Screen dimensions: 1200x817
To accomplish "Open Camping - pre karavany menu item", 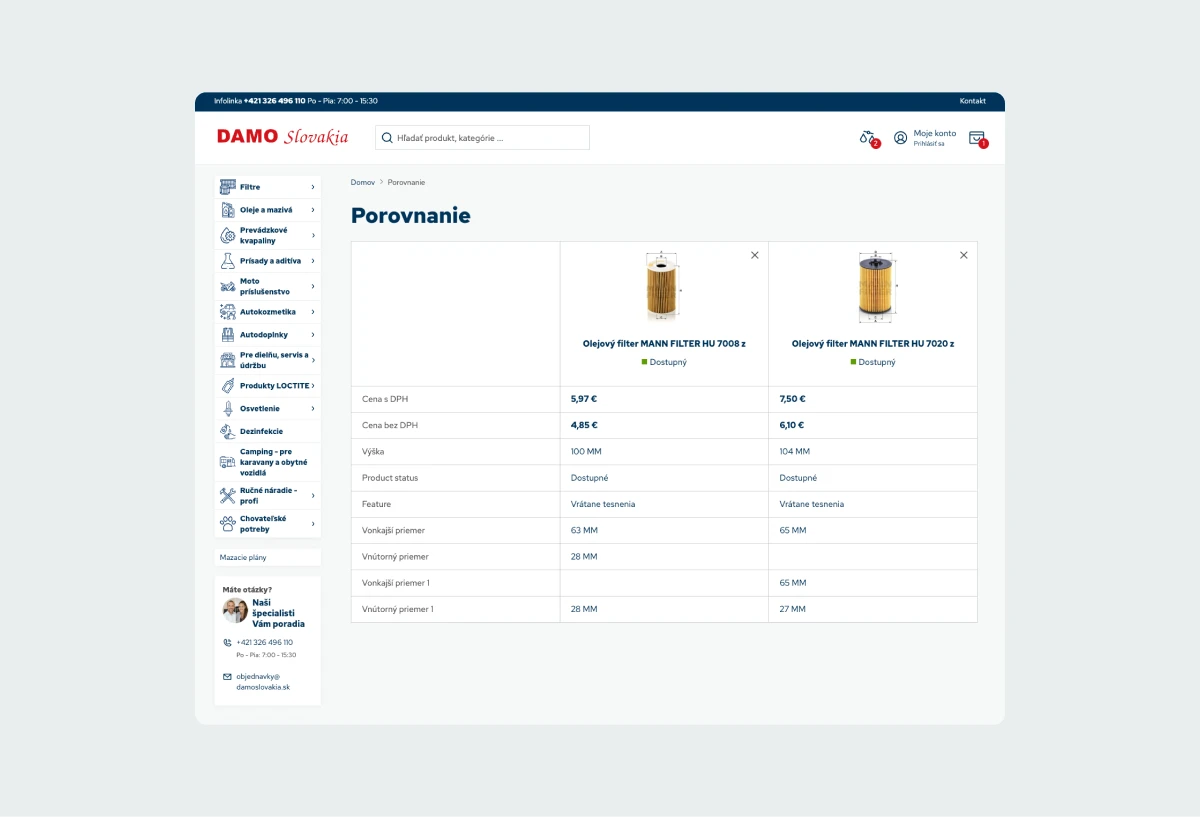I will 268,462.
